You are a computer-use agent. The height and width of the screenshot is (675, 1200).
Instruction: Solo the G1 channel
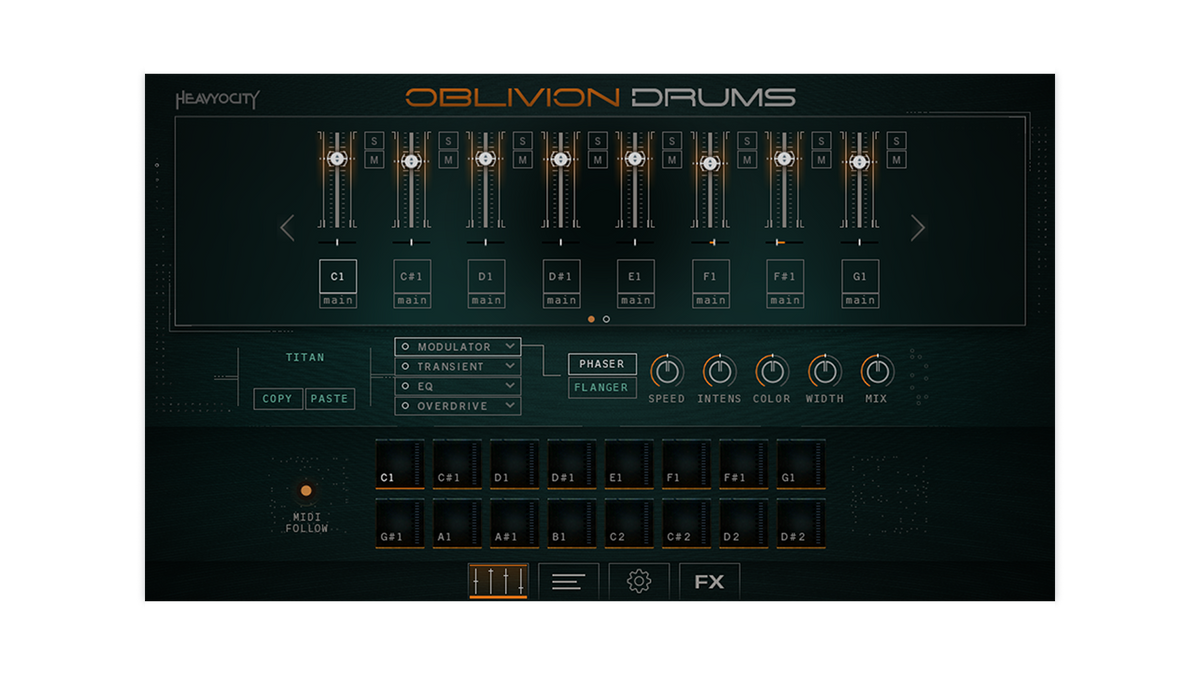(897, 141)
